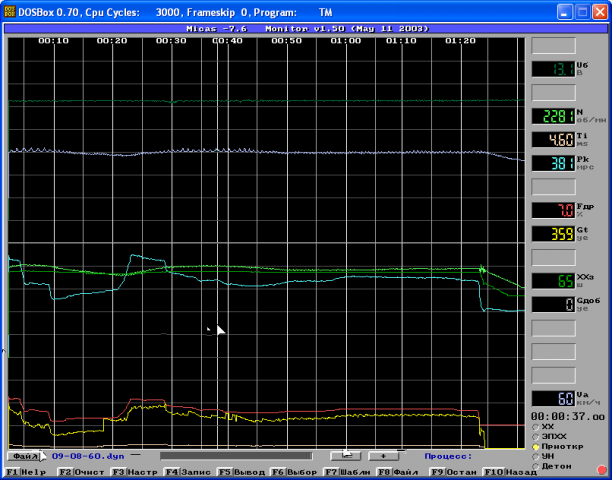Click the Va speed readout display
This screenshot has height=480, width=612.
point(552,398)
